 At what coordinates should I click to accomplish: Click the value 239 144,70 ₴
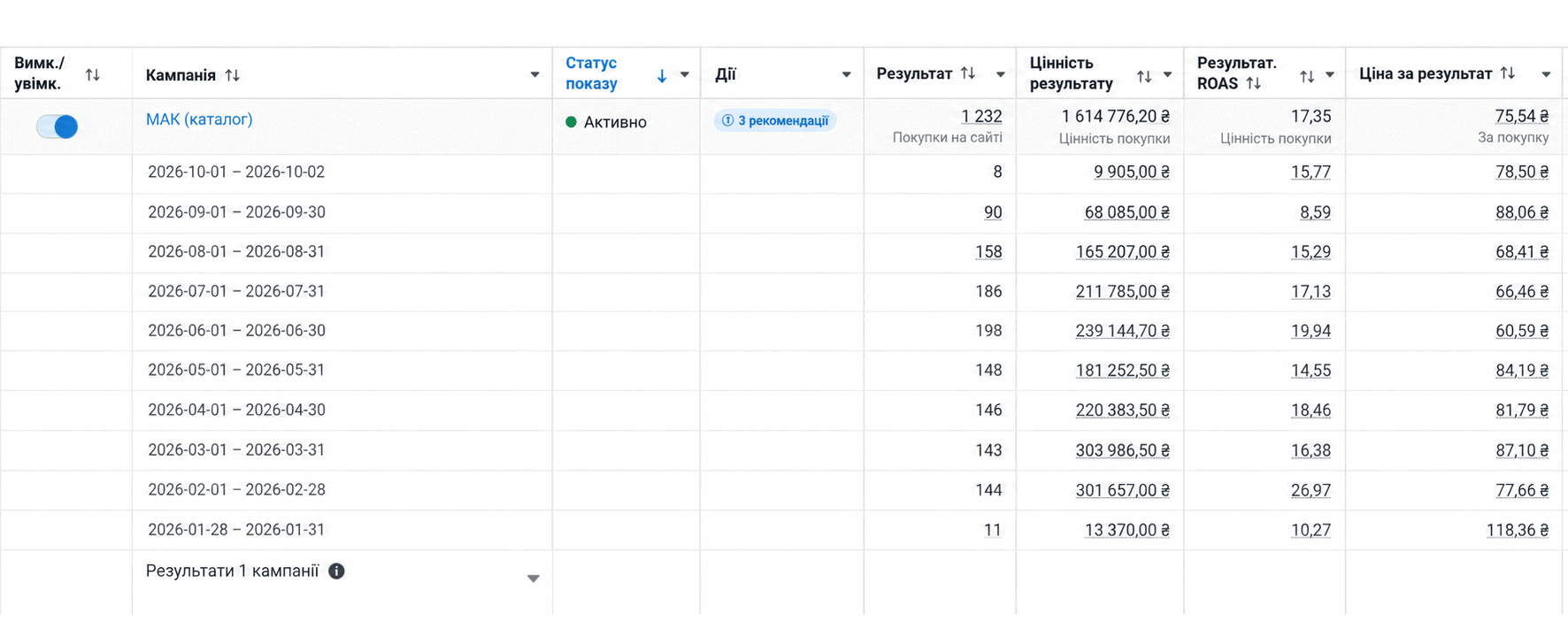(1123, 331)
